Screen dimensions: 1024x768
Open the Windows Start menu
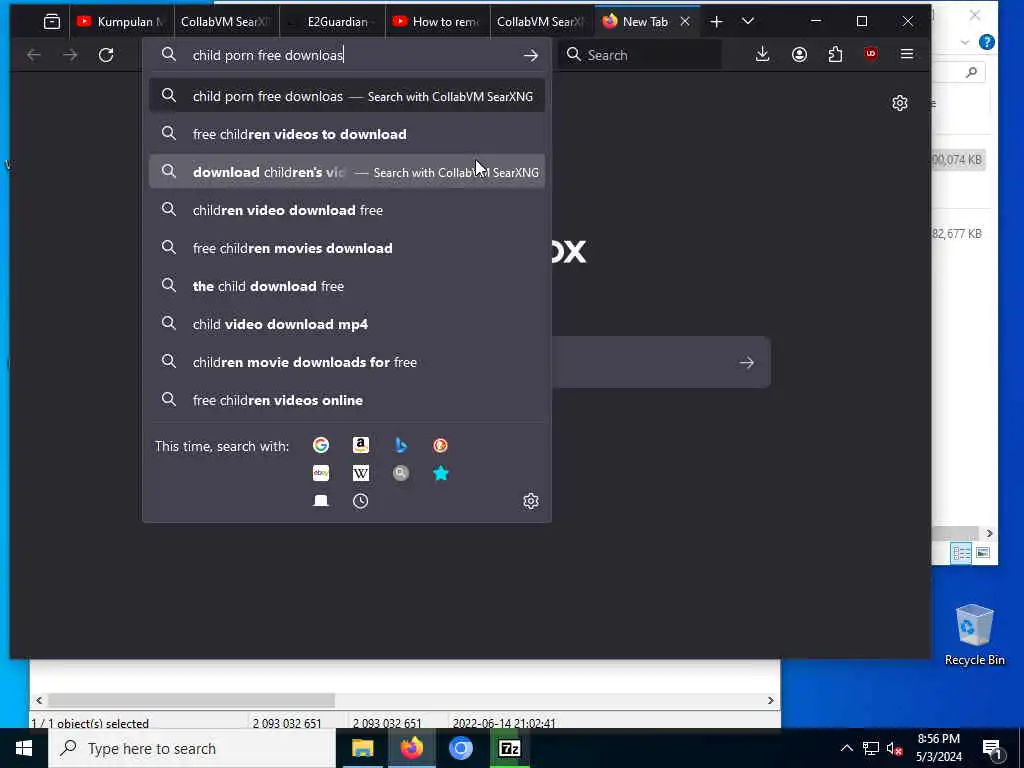(x=24, y=748)
